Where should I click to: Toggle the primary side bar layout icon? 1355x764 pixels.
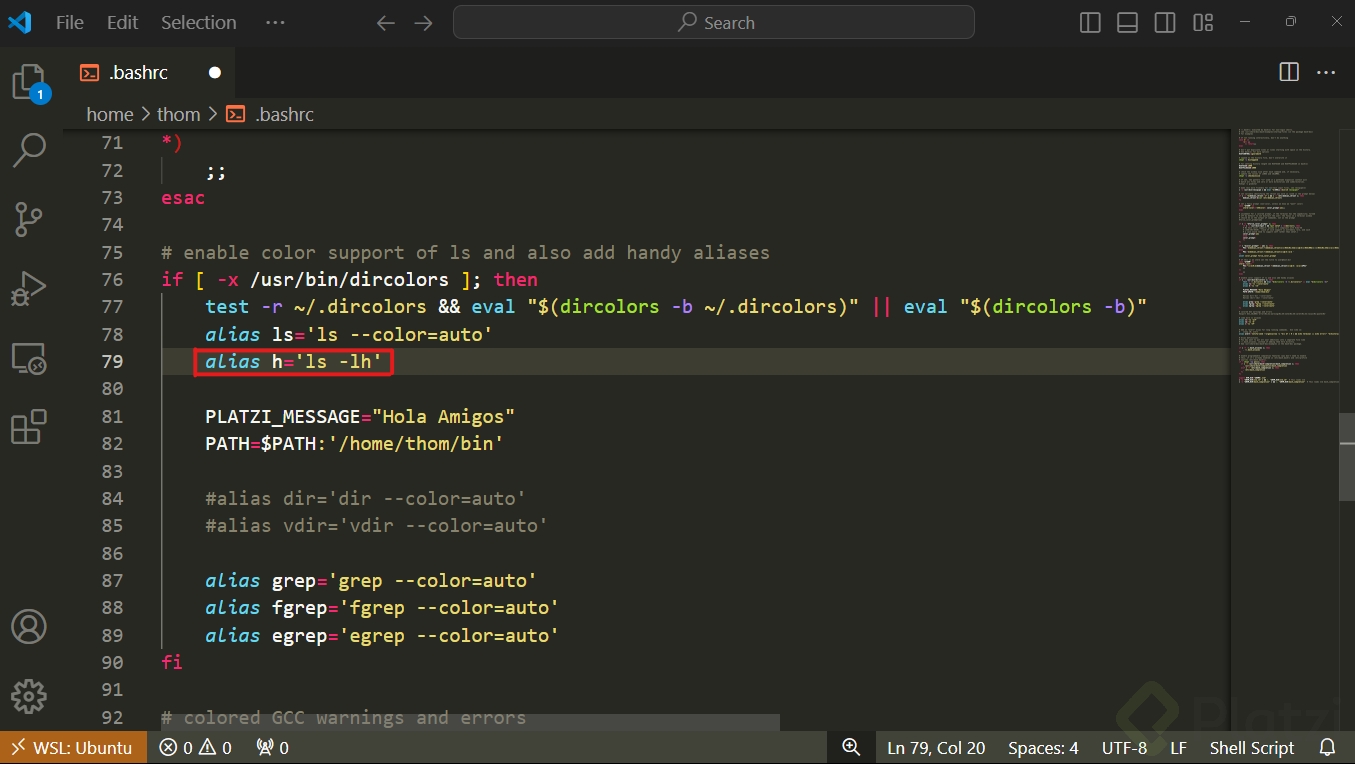pos(1091,23)
